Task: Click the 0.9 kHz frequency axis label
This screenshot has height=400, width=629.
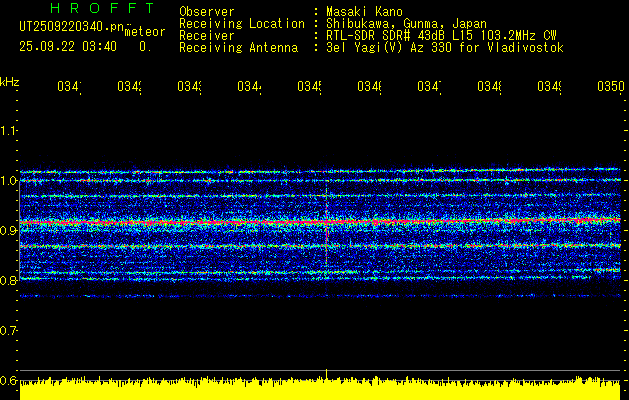Action: (x=9, y=231)
